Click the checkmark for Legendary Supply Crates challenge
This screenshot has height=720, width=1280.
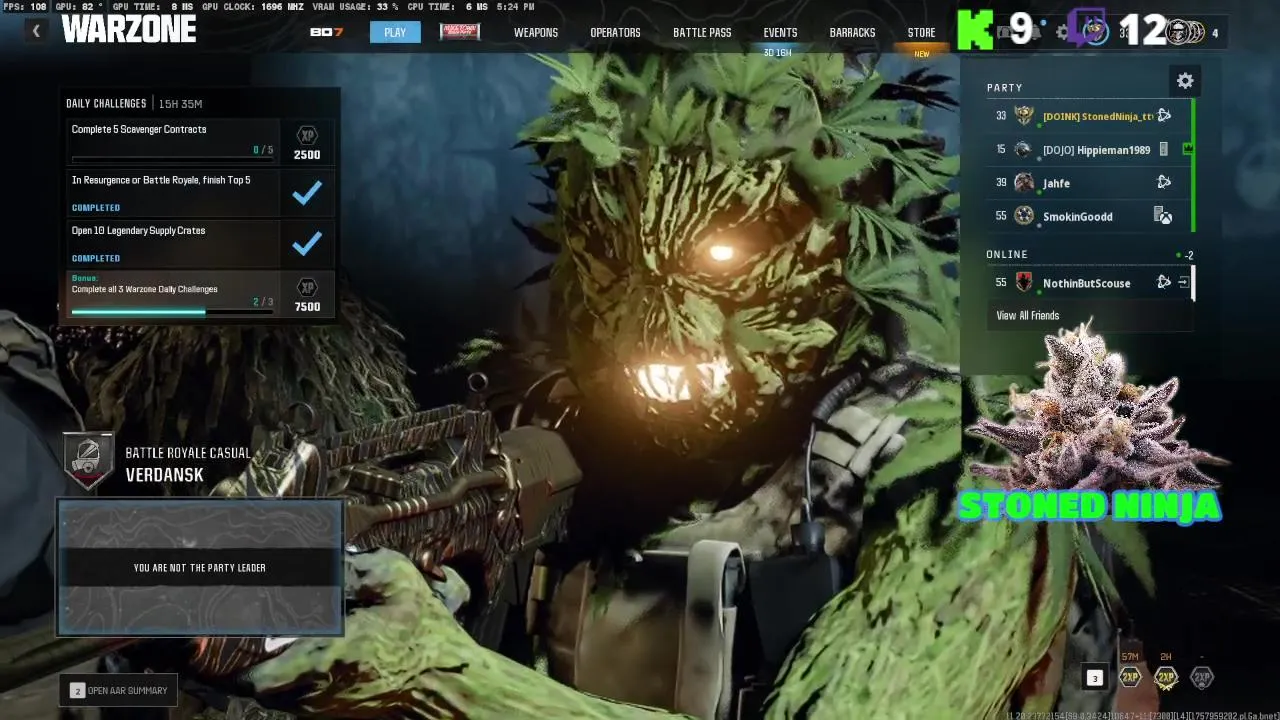(x=307, y=243)
